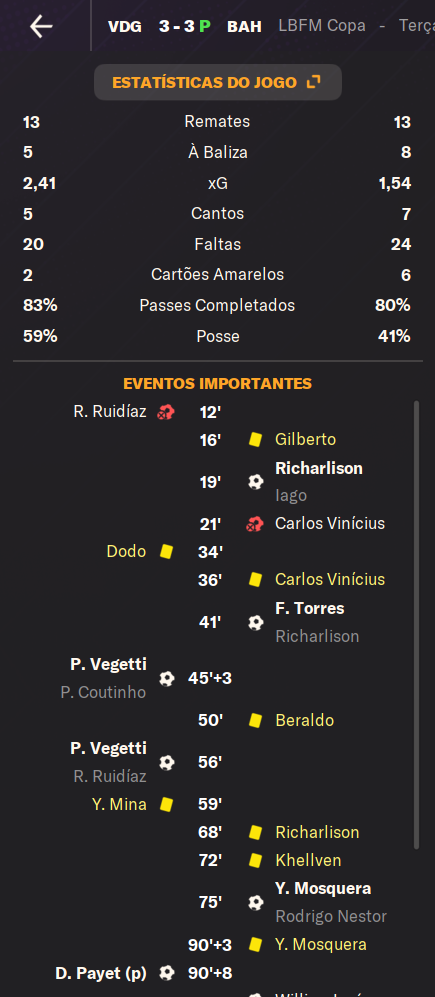
Task: Click goal ball icon at 45'+3
Action: point(167,678)
